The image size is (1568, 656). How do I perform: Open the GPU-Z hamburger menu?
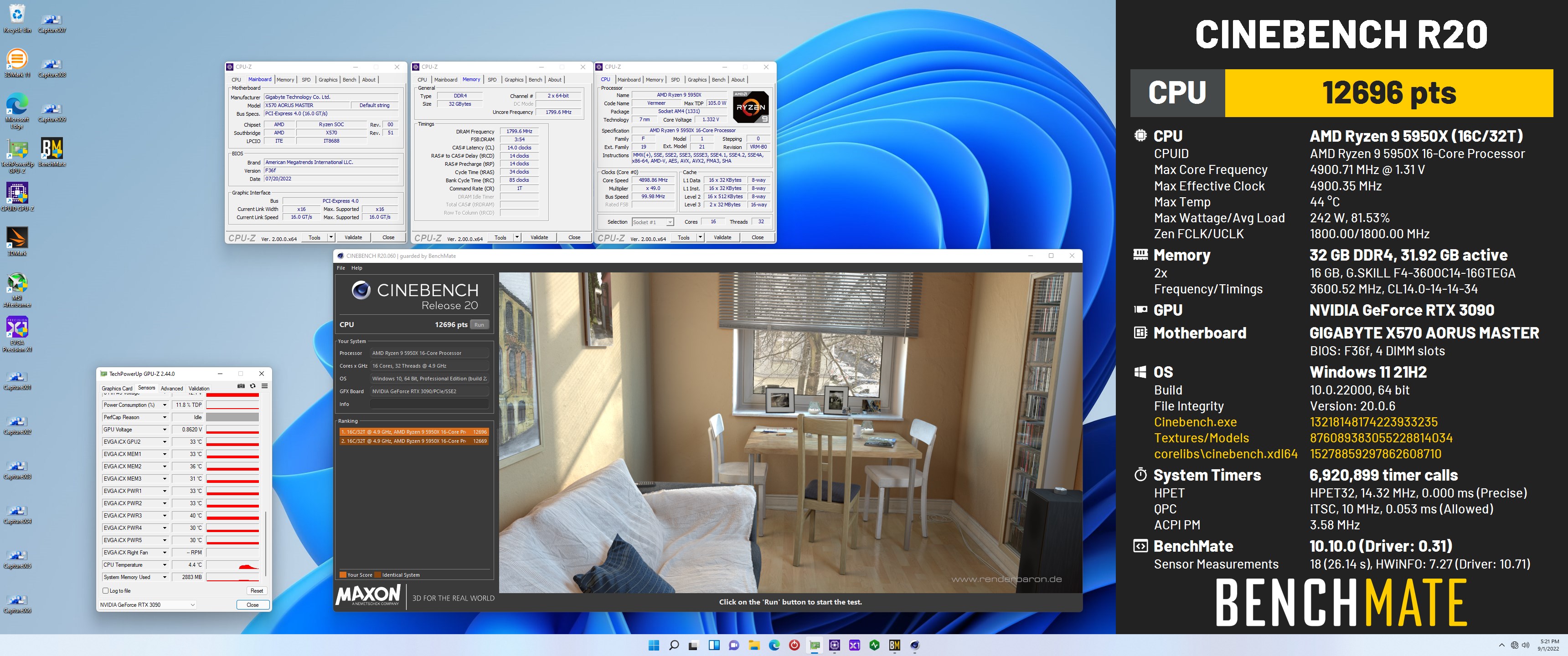(x=264, y=386)
